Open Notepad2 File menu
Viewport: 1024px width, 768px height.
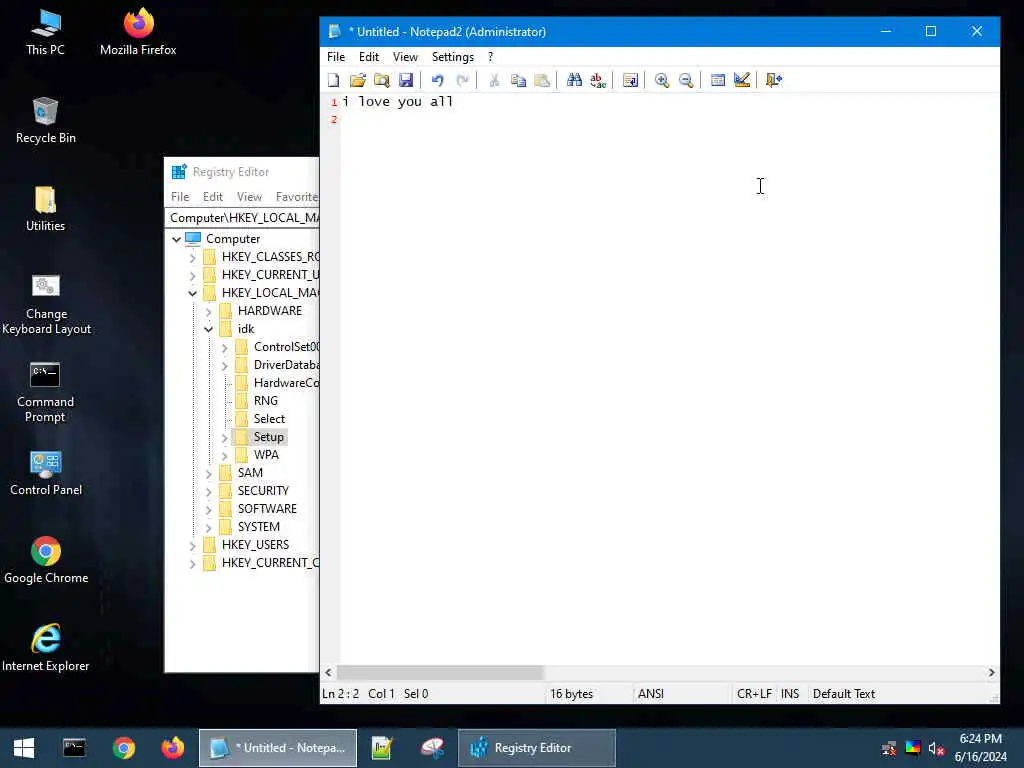point(336,57)
